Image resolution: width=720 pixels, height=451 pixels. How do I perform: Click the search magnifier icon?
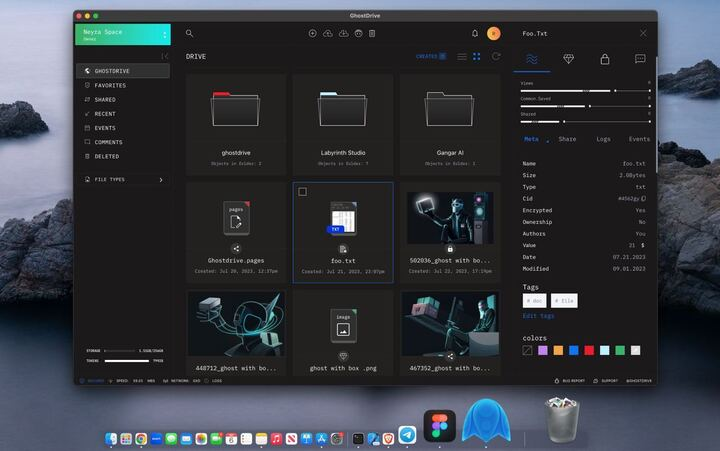(x=190, y=34)
